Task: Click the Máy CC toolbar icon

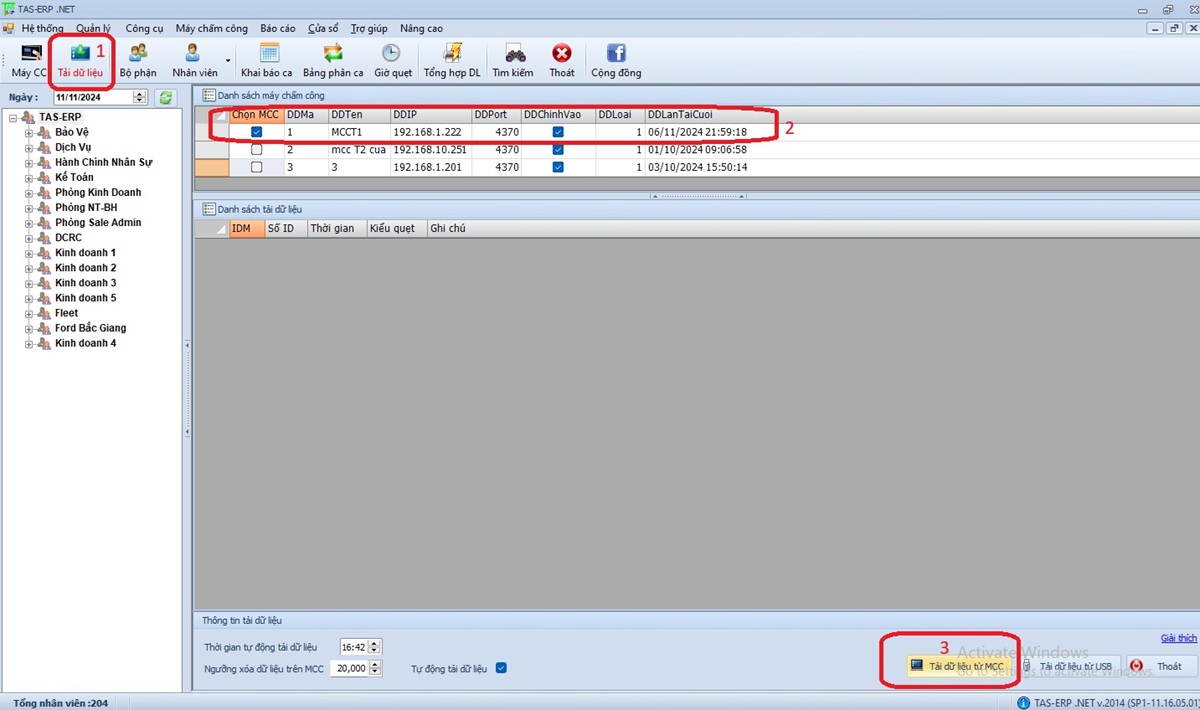Action: pos(30,59)
